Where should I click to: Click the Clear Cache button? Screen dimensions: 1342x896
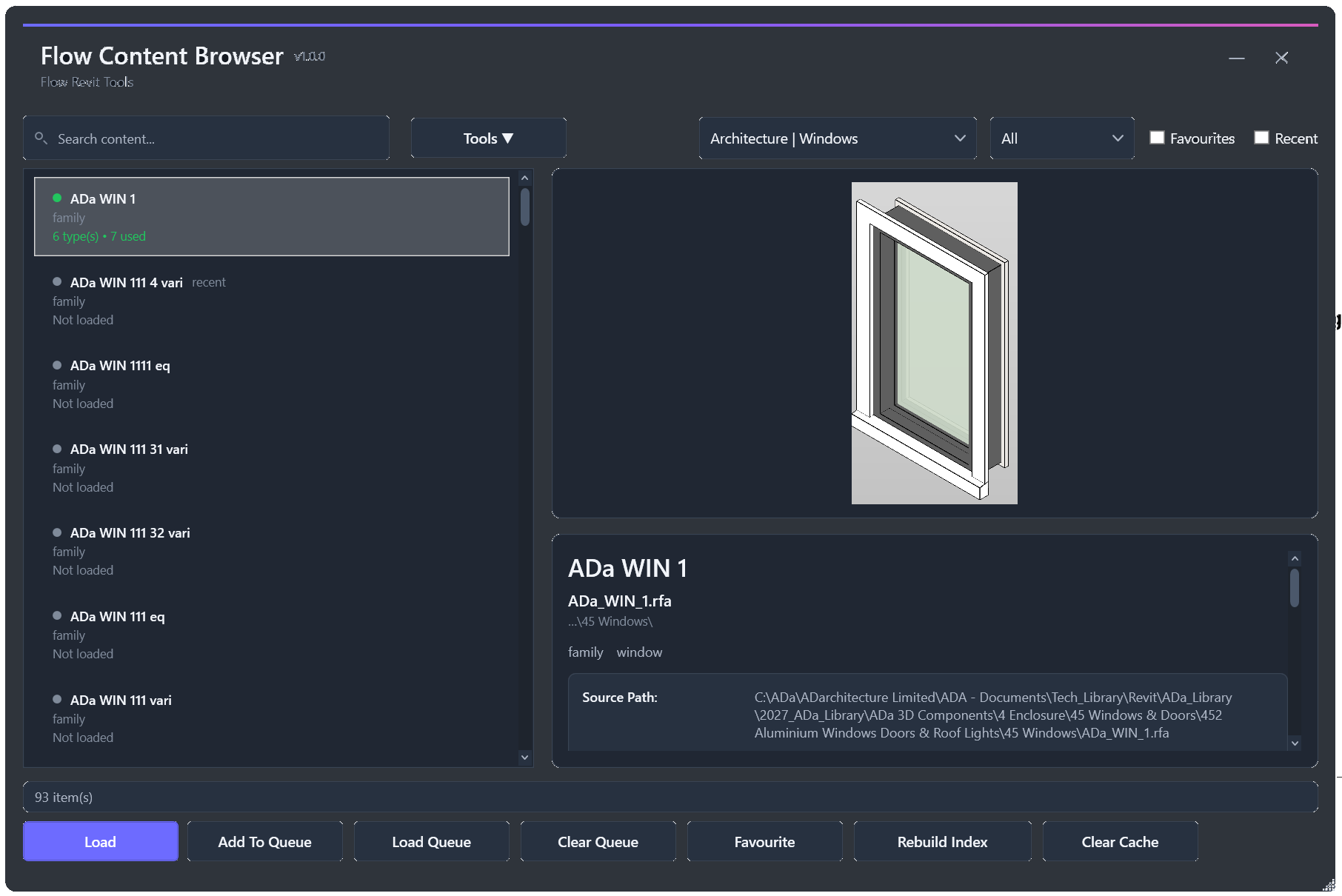[1121, 841]
